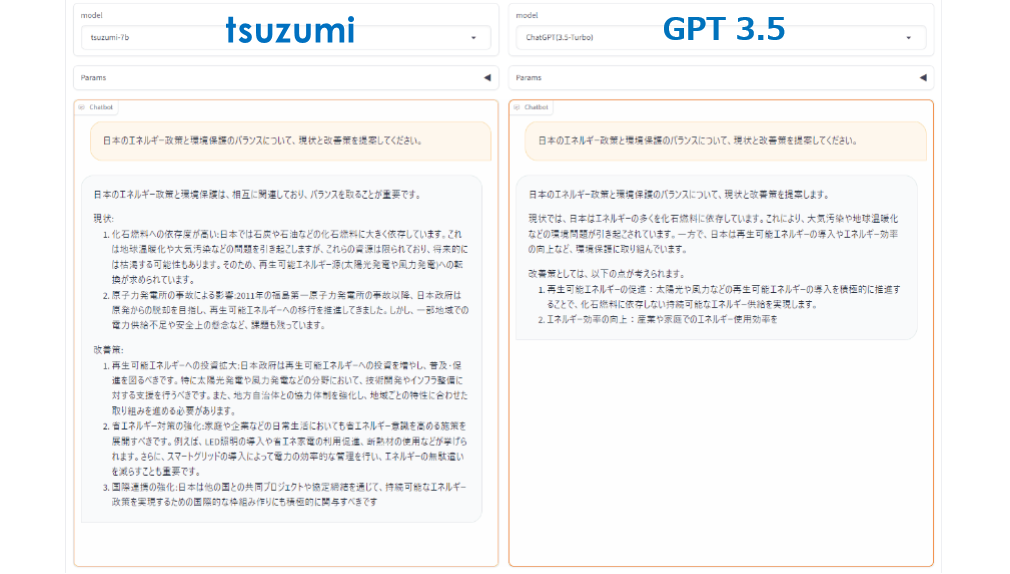This screenshot has width=1010, height=574.
Task: Select the user prompt bubble in tsuzumi-7b chatbot
Action: pos(291,140)
